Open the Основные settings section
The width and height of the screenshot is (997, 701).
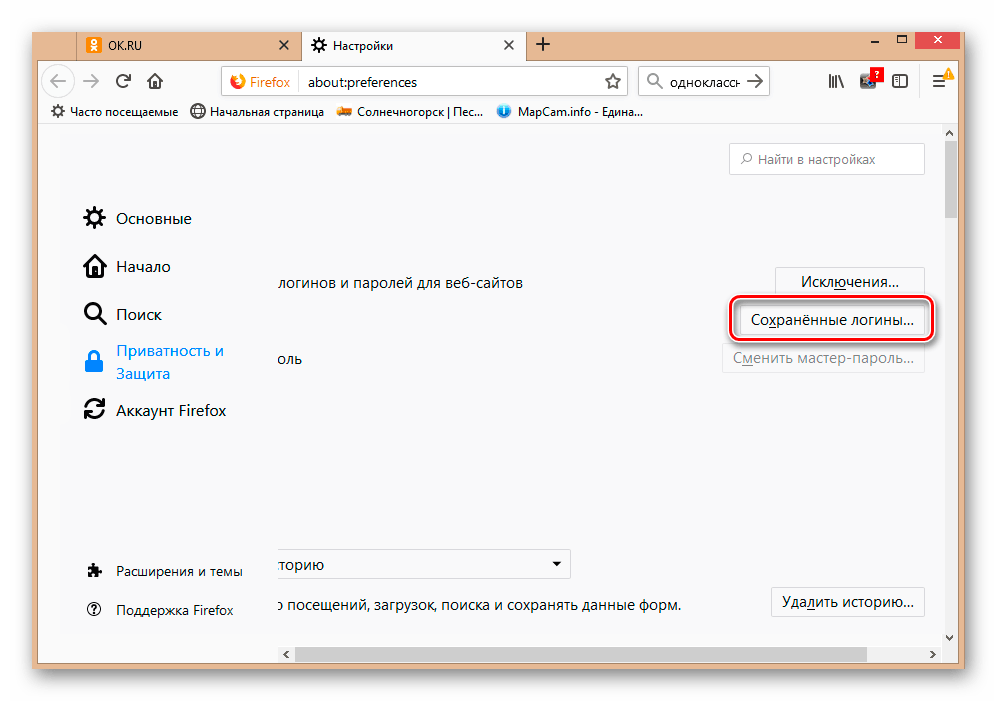(153, 219)
